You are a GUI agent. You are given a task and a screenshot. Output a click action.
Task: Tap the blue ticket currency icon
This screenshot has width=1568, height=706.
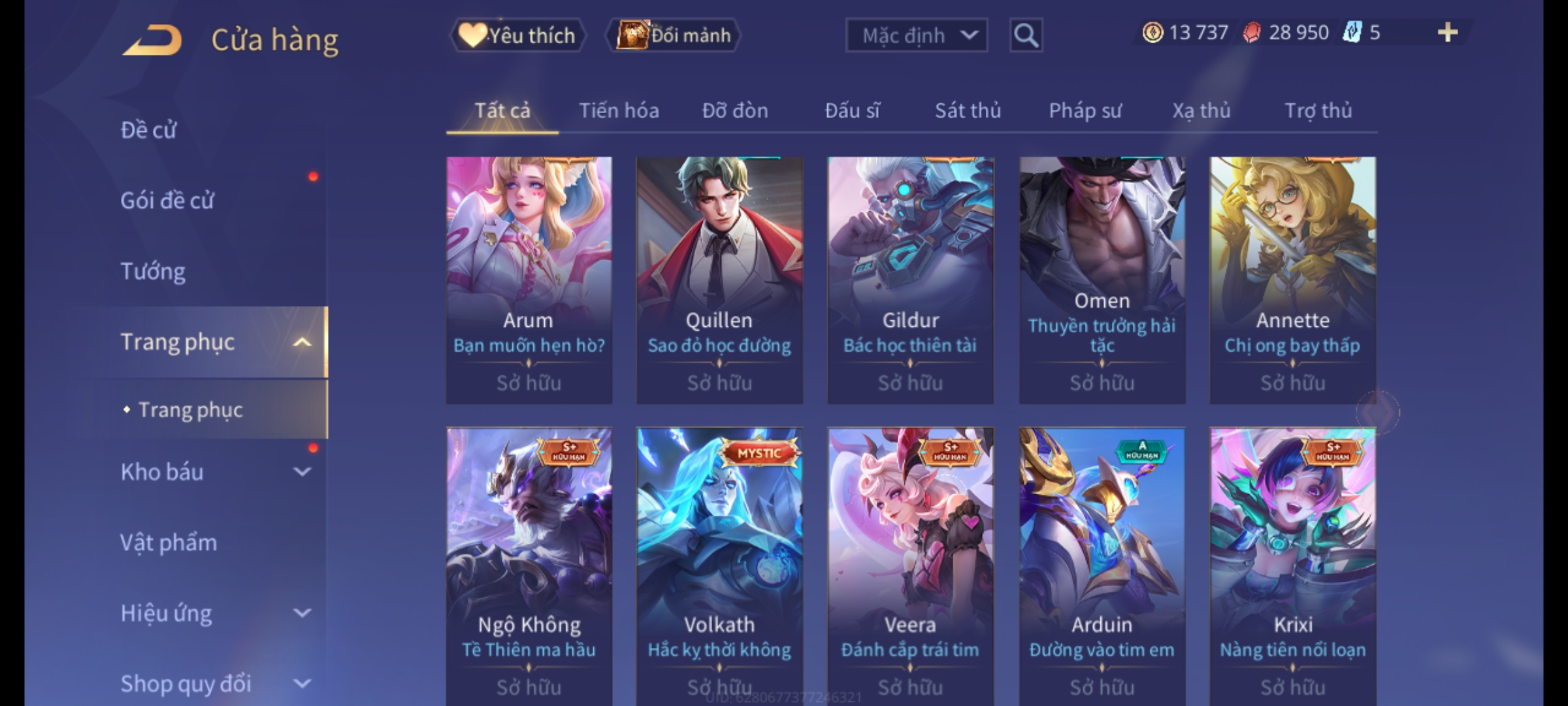point(1352,33)
